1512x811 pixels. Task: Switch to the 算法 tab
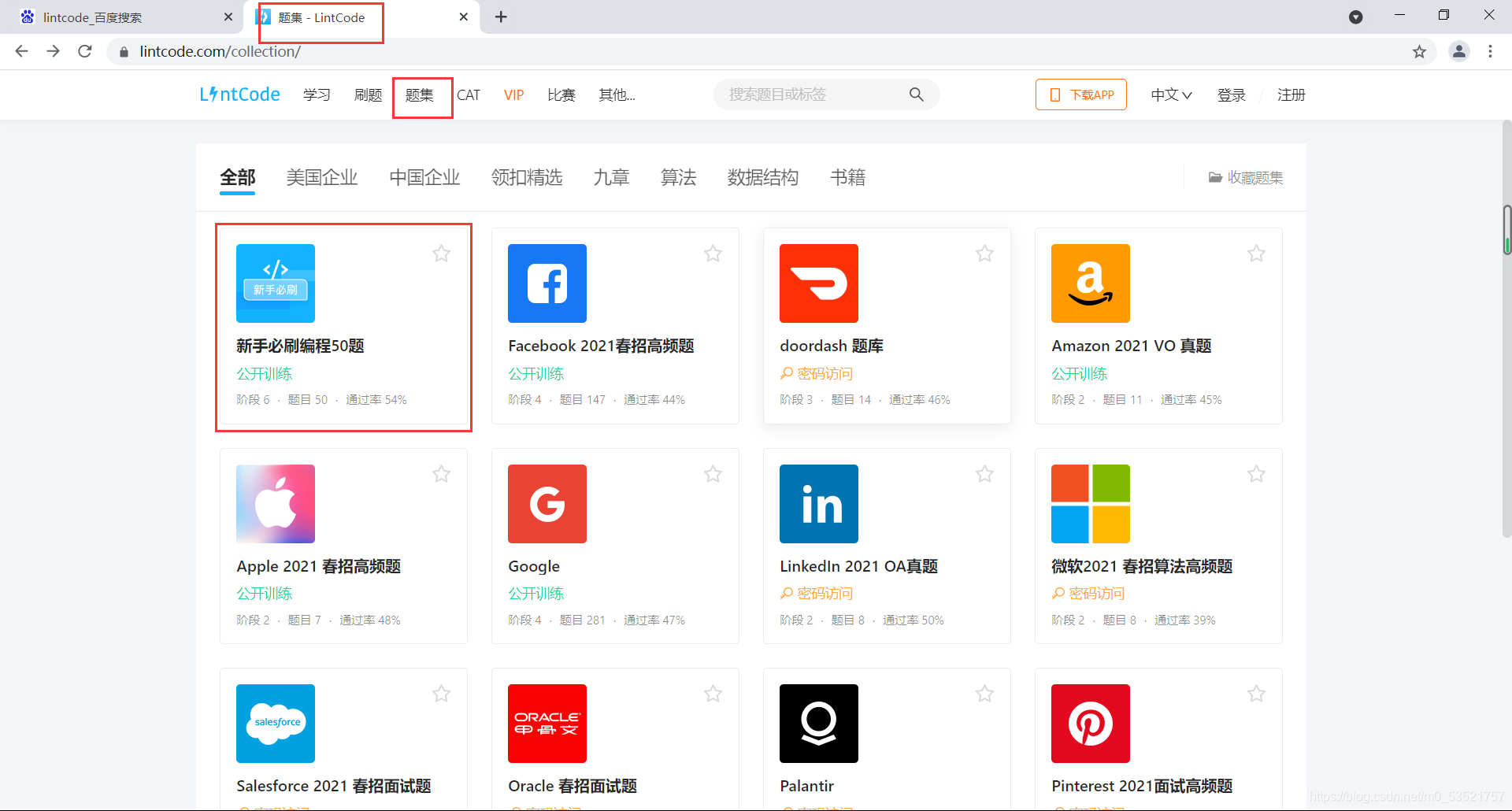tap(679, 178)
